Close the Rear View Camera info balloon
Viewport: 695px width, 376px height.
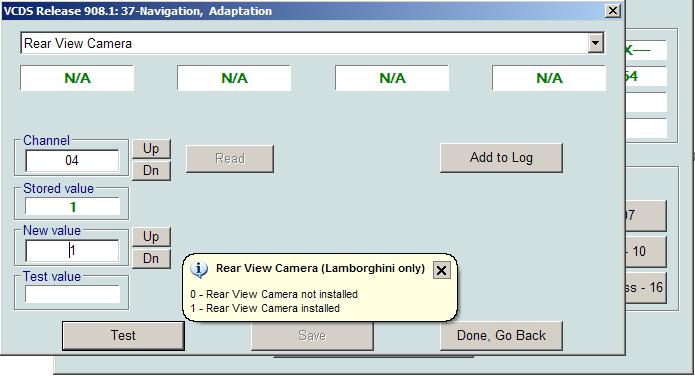[x=441, y=270]
